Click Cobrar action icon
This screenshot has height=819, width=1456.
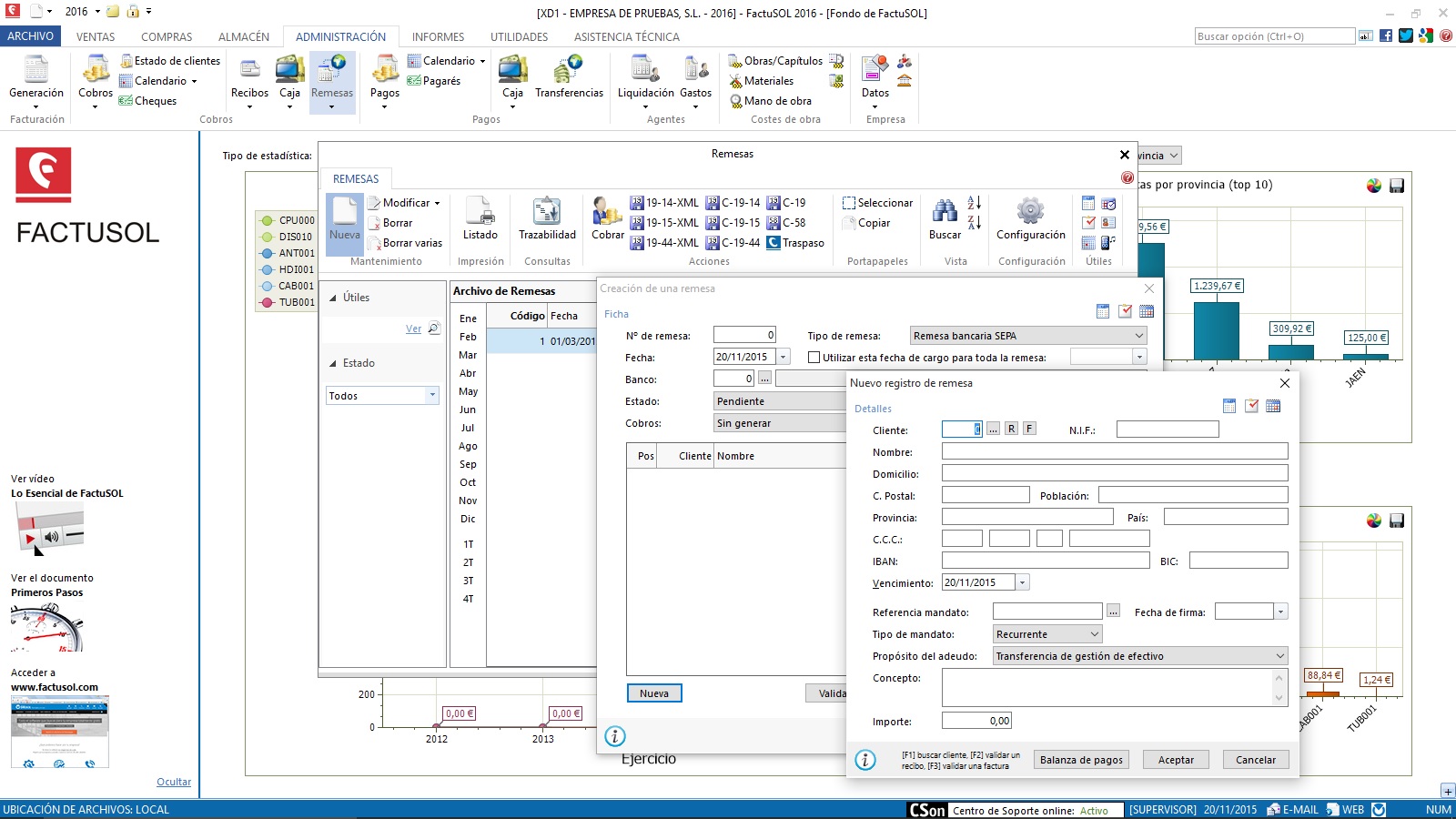click(x=608, y=218)
